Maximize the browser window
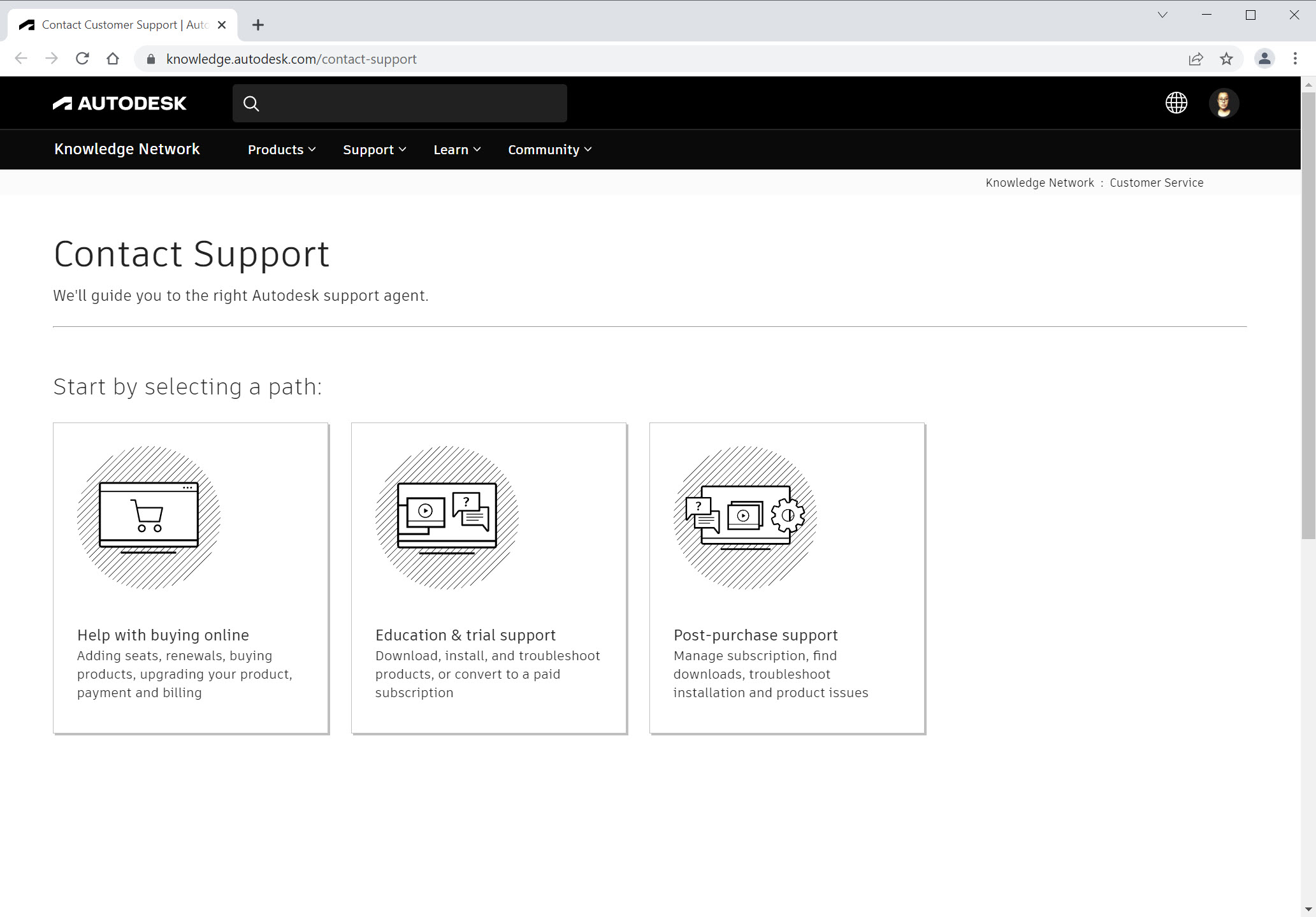 pyautogui.click(x=1250, y=15)
